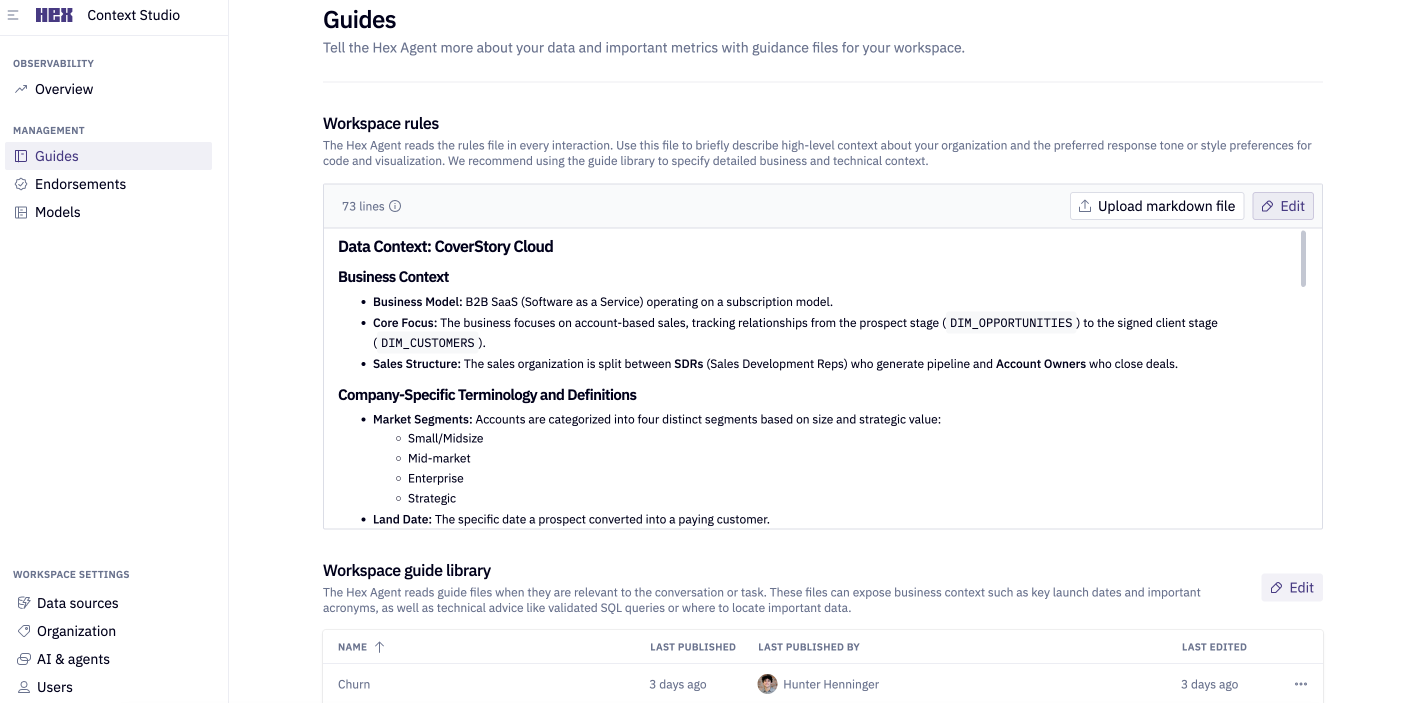Viewport: 1407px width, 703px height.
Task: Click the Users icon under Workspace Settings
Action: [x=22, y=687]
